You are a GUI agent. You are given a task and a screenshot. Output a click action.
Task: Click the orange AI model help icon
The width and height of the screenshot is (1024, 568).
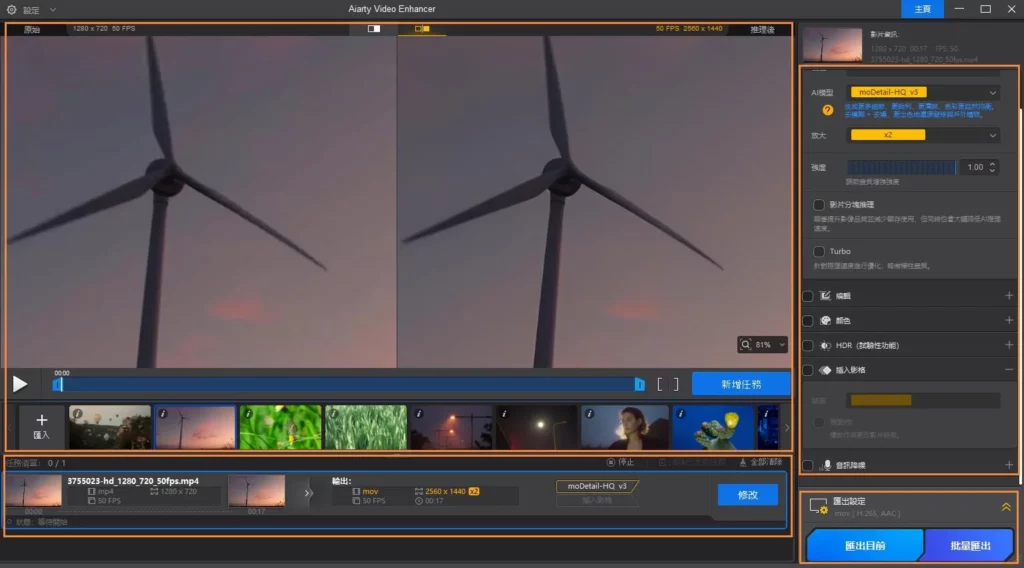[828, 110]
